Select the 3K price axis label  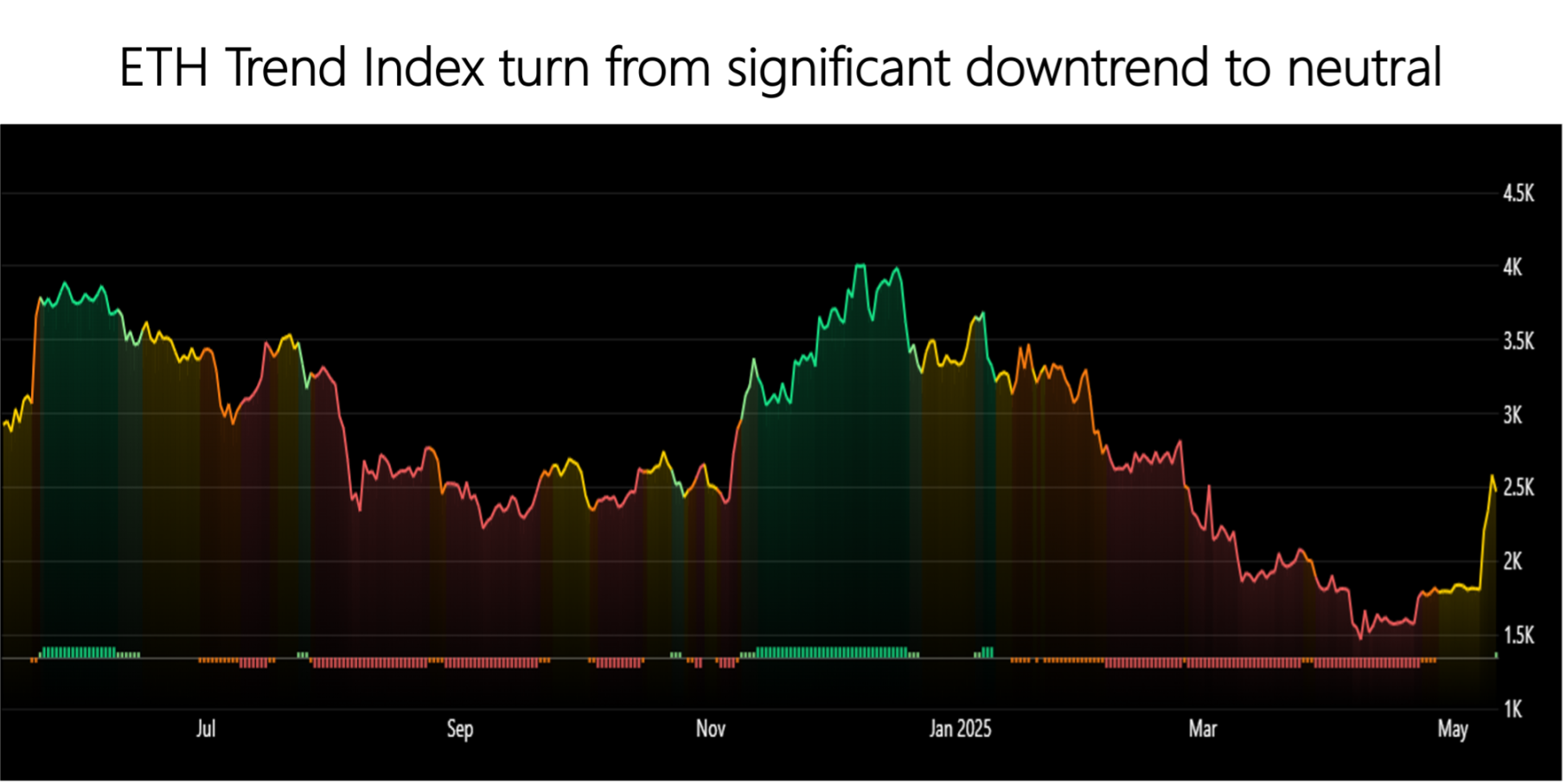[1512, 415]
